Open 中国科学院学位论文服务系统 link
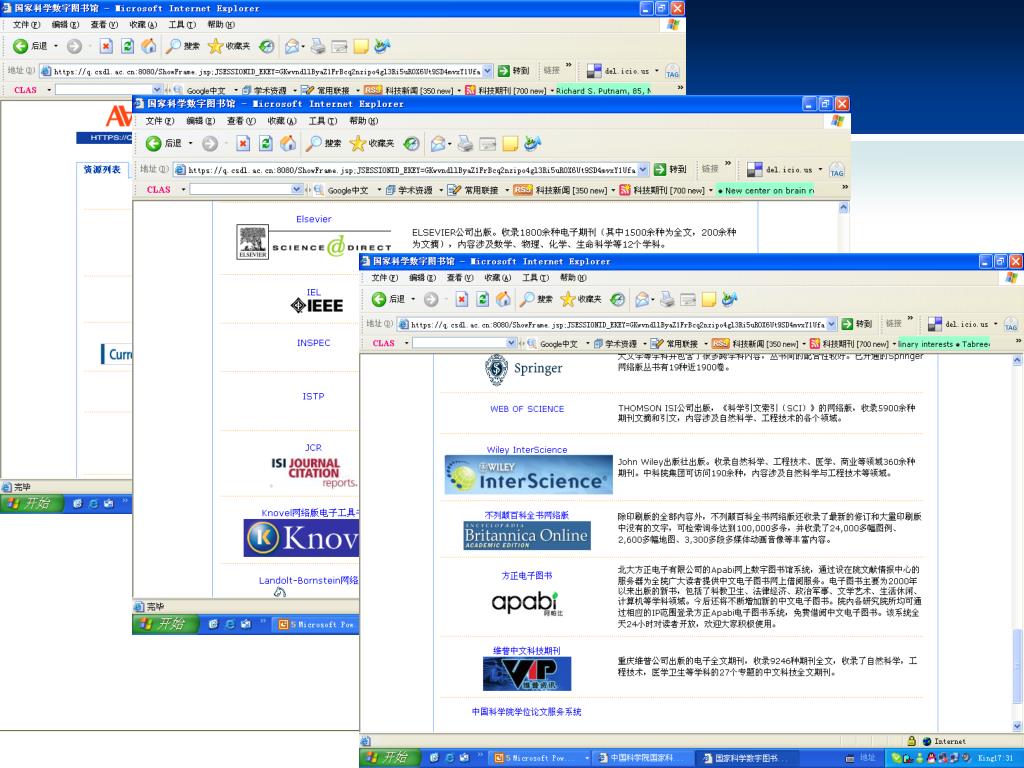1024x768 pixels. tap(526, 712)
